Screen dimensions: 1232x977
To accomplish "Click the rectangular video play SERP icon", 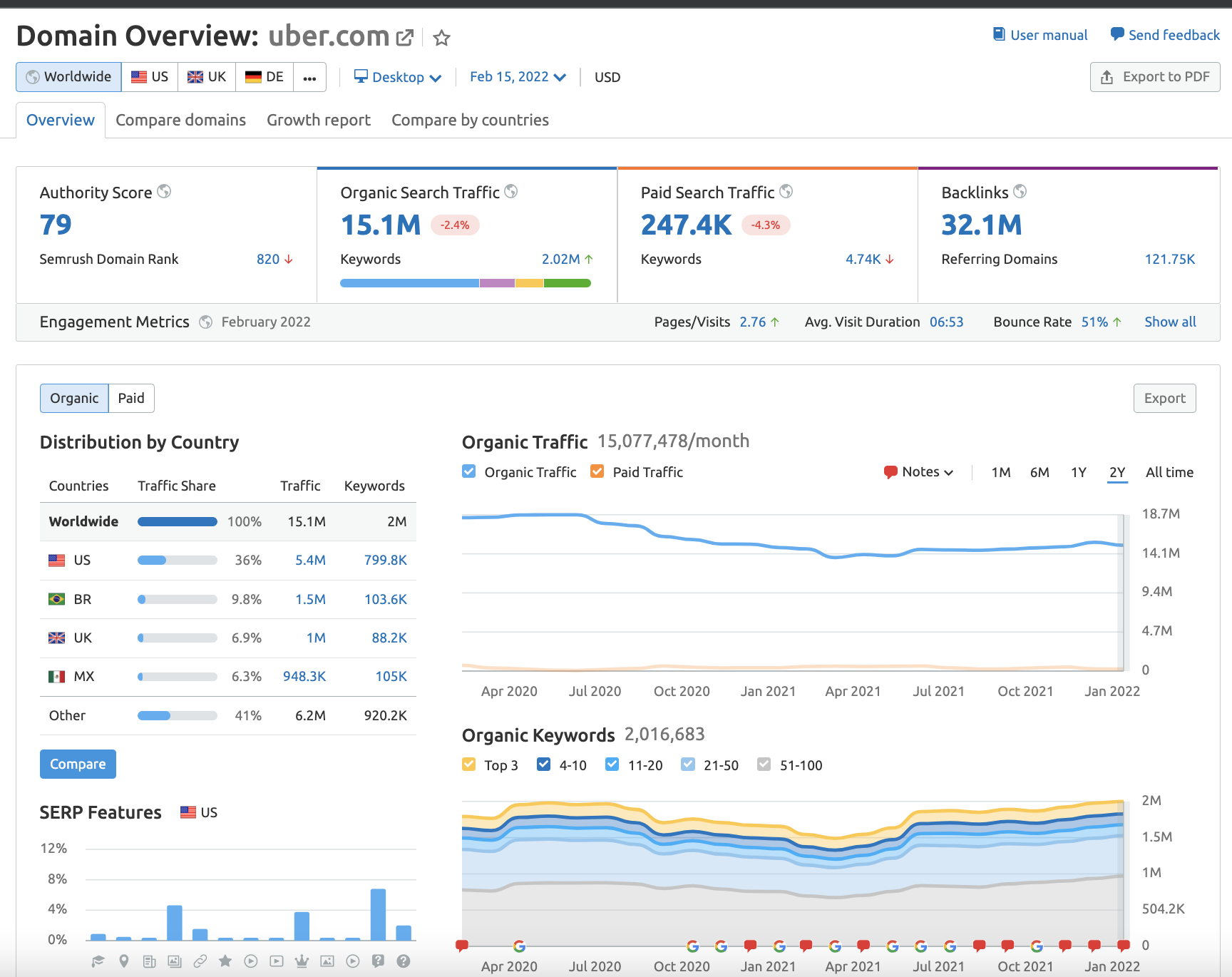I will [x=277, y=961].
